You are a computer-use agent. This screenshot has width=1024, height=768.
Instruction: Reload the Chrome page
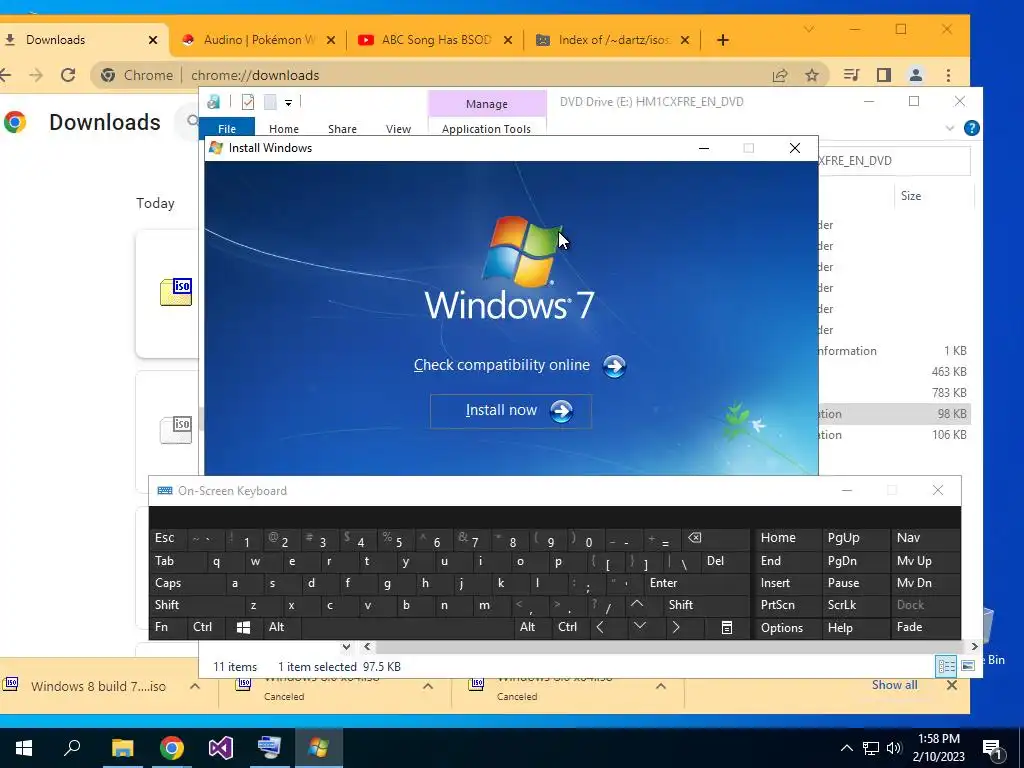(68, 75)
